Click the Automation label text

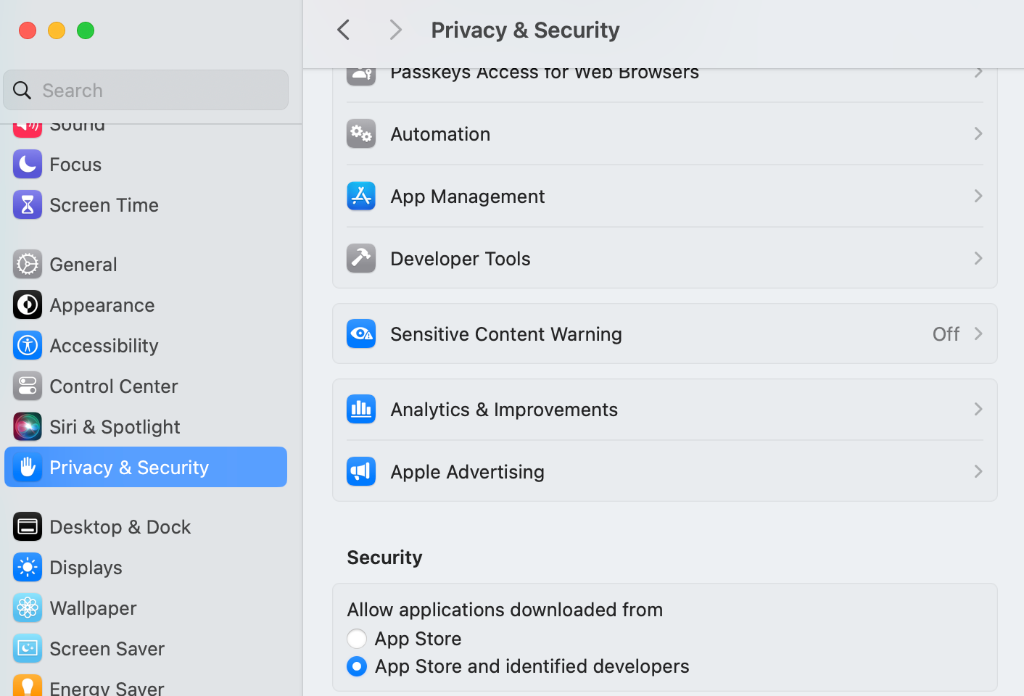point(440,134)
